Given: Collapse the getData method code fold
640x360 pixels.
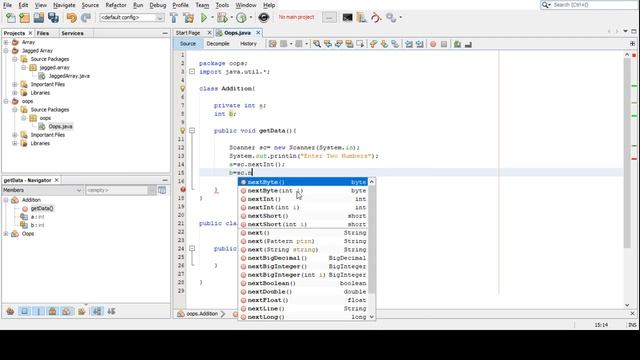Looking at the screenshot, I should [192, 131].
